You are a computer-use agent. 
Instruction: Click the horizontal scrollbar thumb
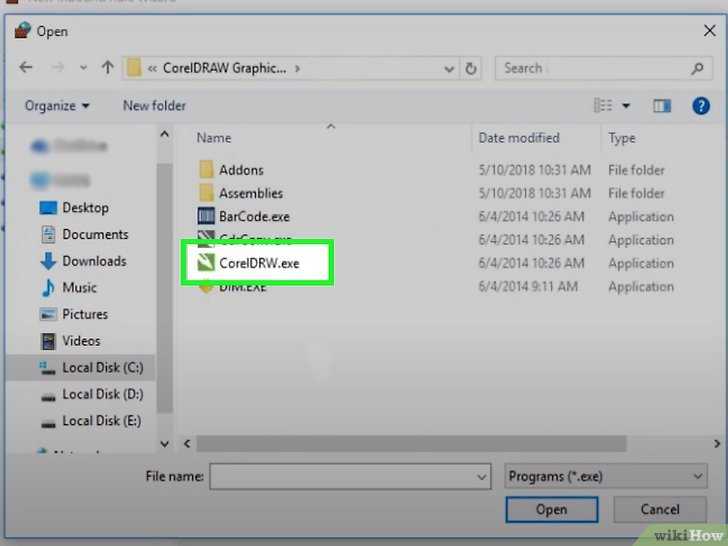click(x=411, y=444)
